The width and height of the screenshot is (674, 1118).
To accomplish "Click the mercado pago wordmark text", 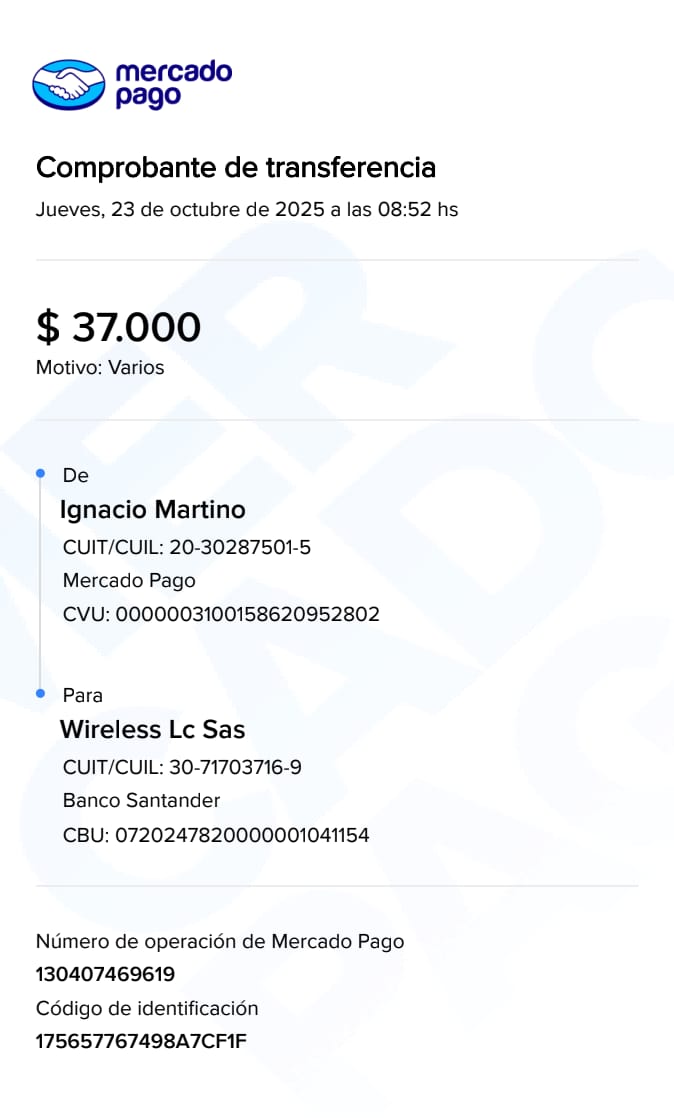I will [172, 84].
